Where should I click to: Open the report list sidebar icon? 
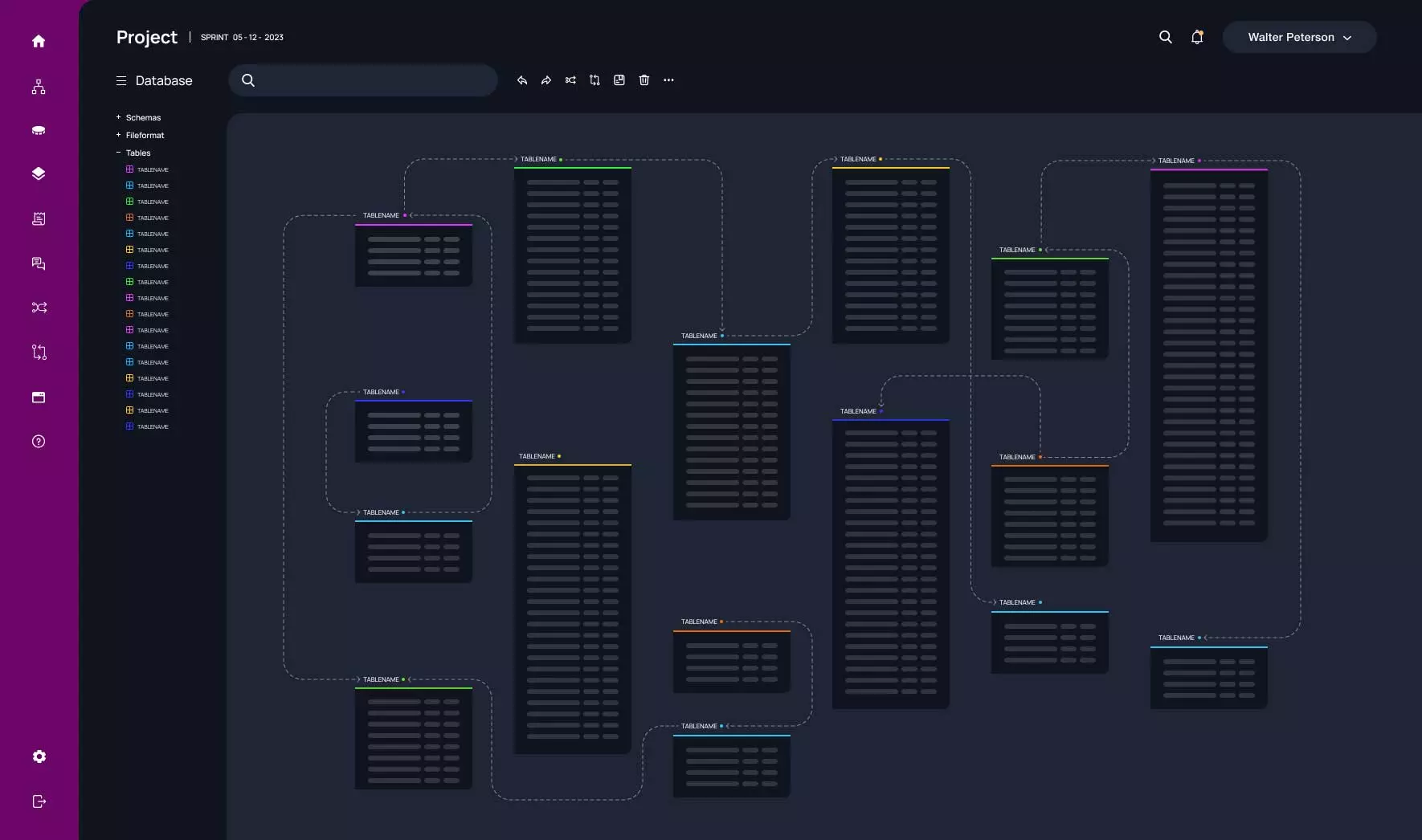39,218
